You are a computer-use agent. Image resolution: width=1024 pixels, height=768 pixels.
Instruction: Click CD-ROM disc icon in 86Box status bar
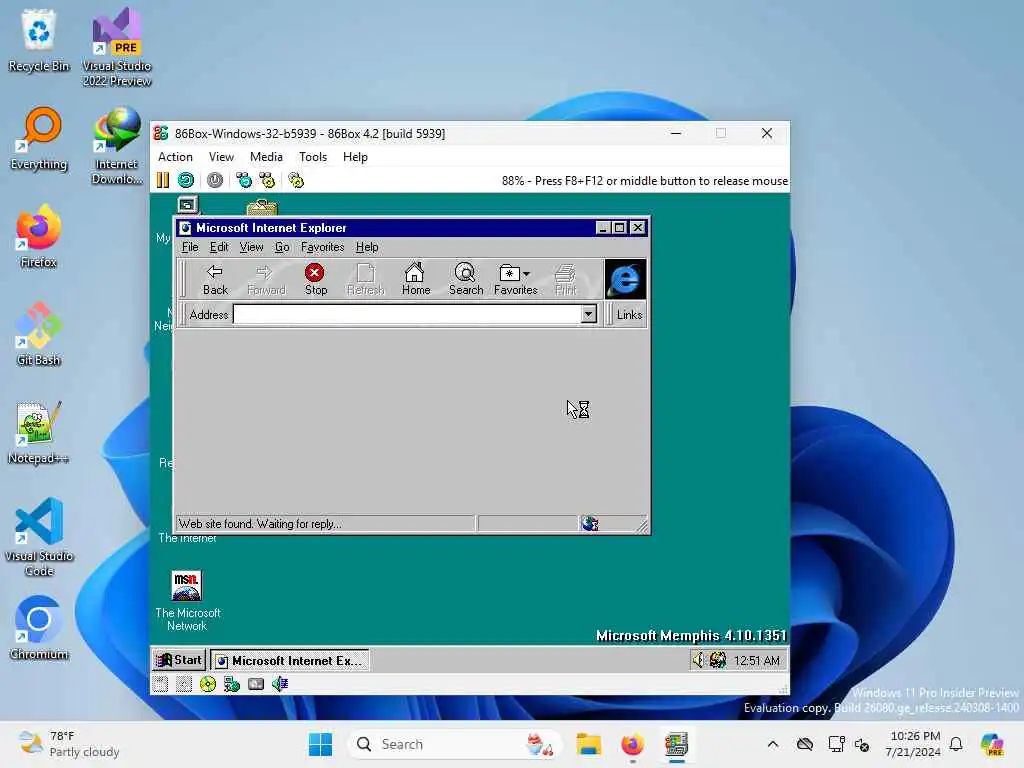(x=208, y=684)
